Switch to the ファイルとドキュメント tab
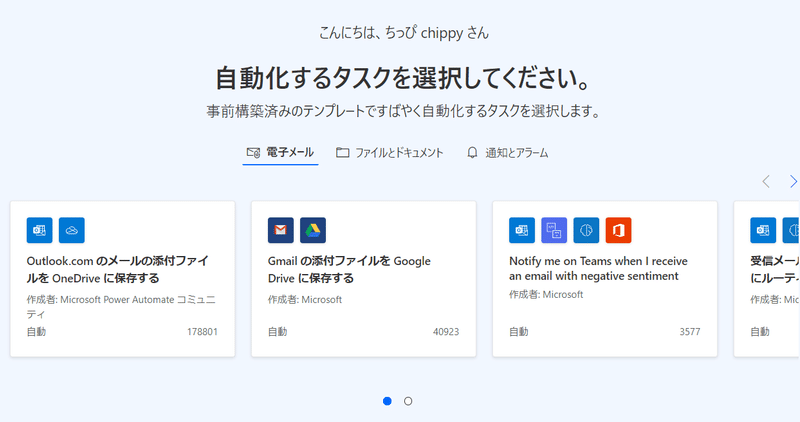The image size is (800, 422). (389, 153)
